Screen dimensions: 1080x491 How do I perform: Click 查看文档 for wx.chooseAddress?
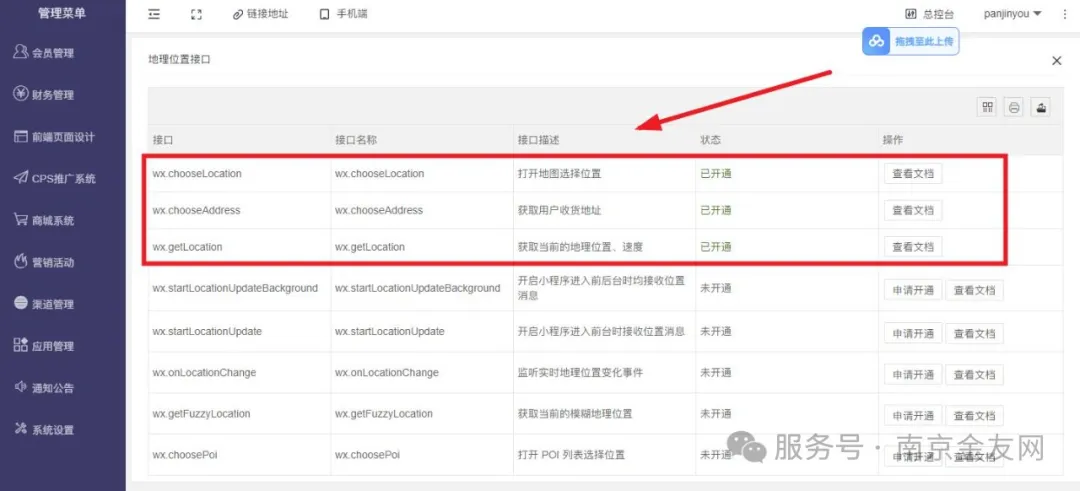coord(913,210)
